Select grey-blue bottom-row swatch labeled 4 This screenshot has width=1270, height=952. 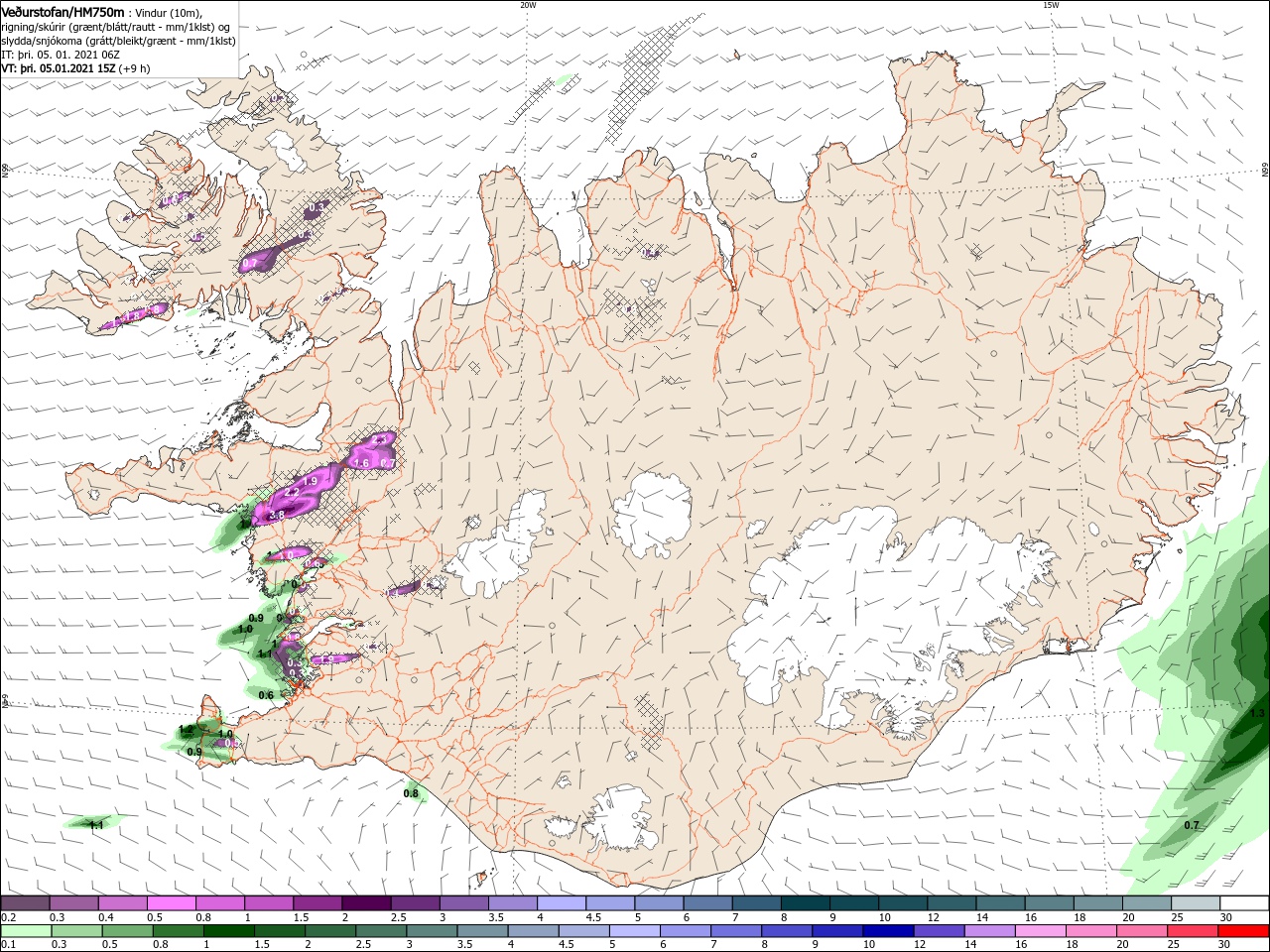click(x=533, y=931)
